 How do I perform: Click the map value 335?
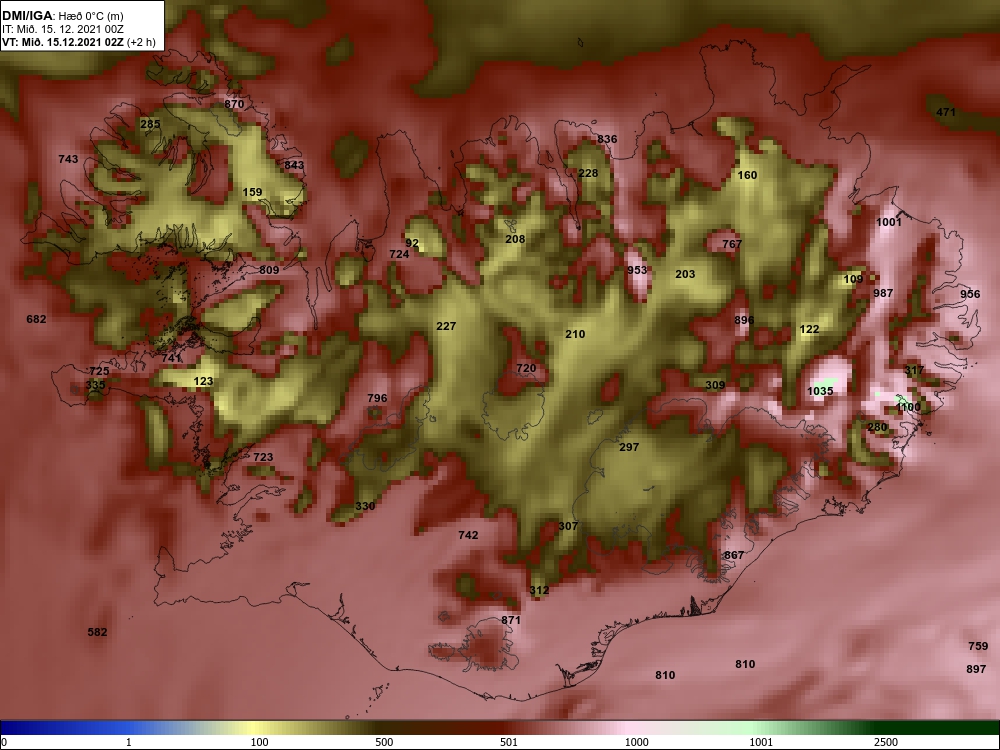(x=95, y=385)
